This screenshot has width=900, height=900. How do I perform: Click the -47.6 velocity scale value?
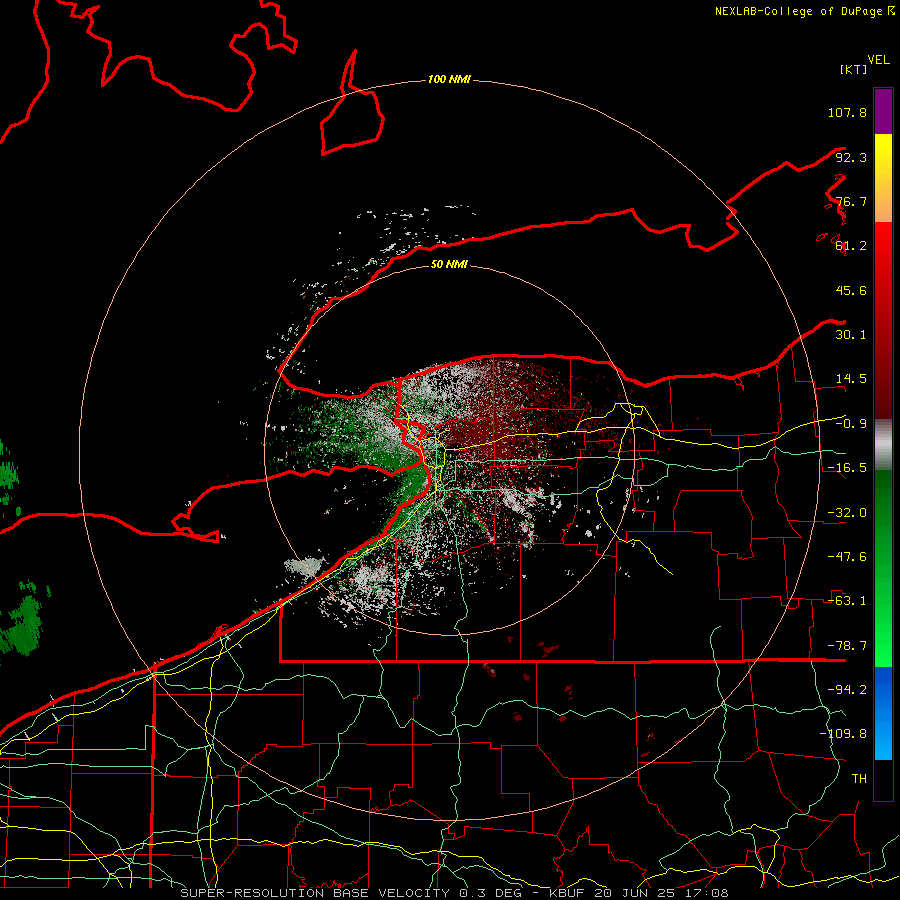tap(847, 557)
